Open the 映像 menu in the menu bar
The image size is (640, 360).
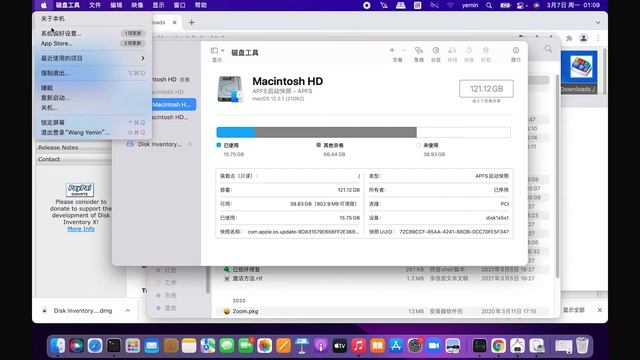(137, 5)
